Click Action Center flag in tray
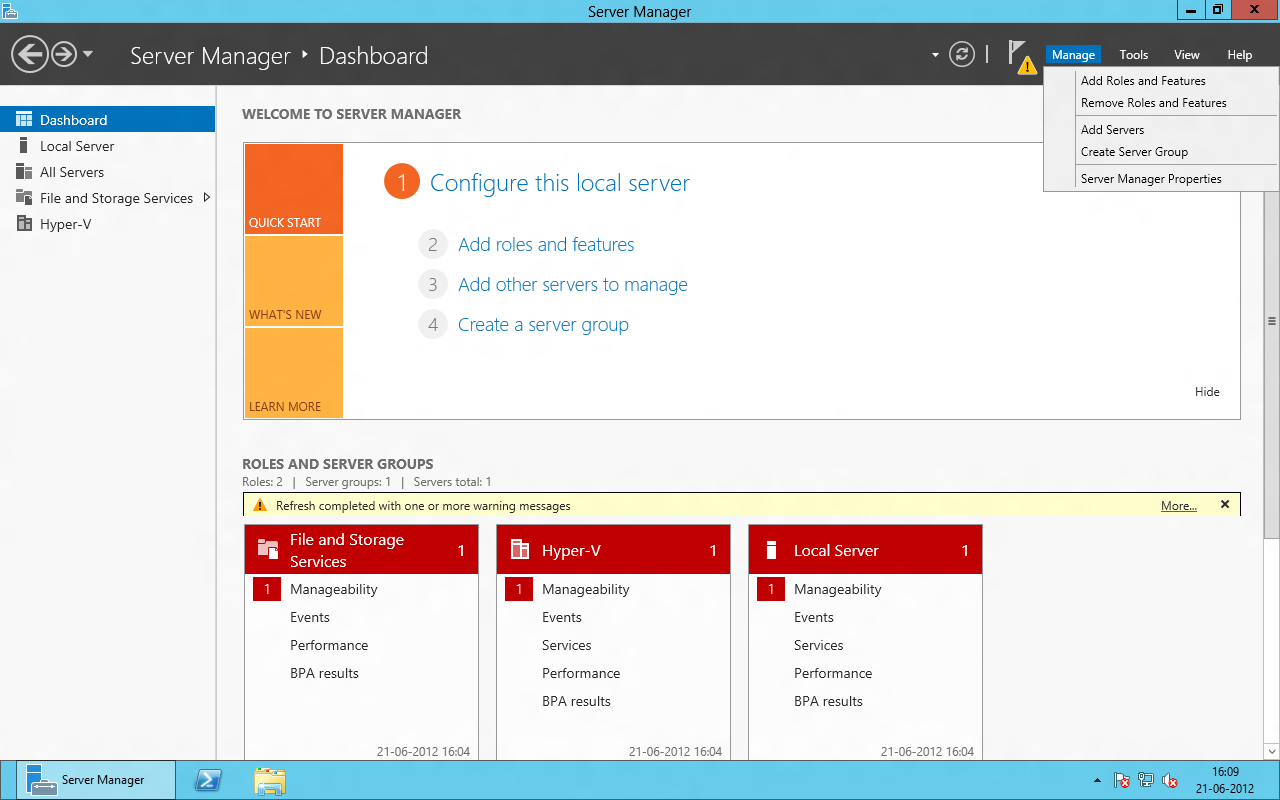Image resolution: width=1280 pixels, height=800 pixels. [x=1122, y=781]
